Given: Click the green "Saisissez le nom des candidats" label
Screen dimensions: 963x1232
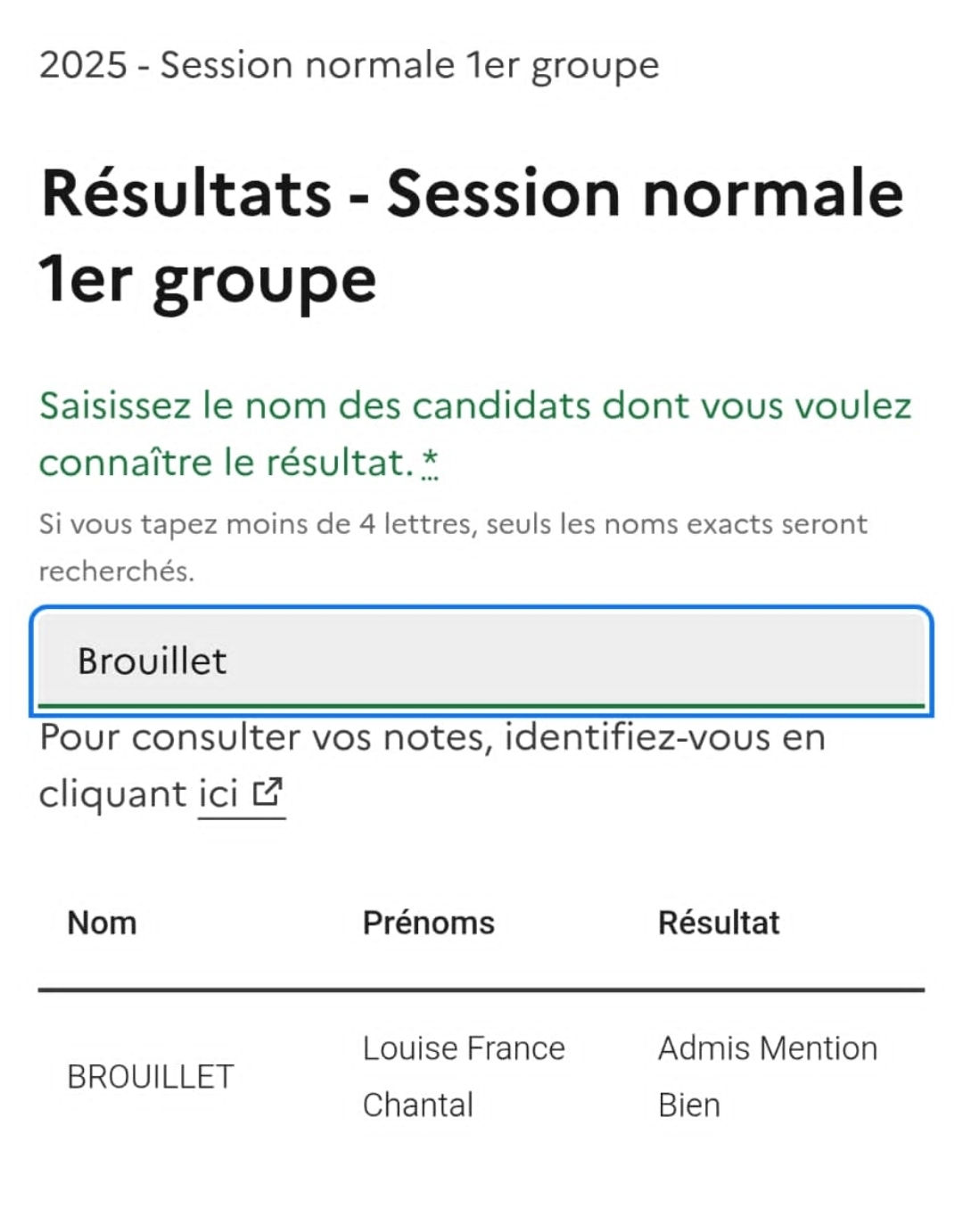Looking at the screenshot, I should click(x=475, y=434).
